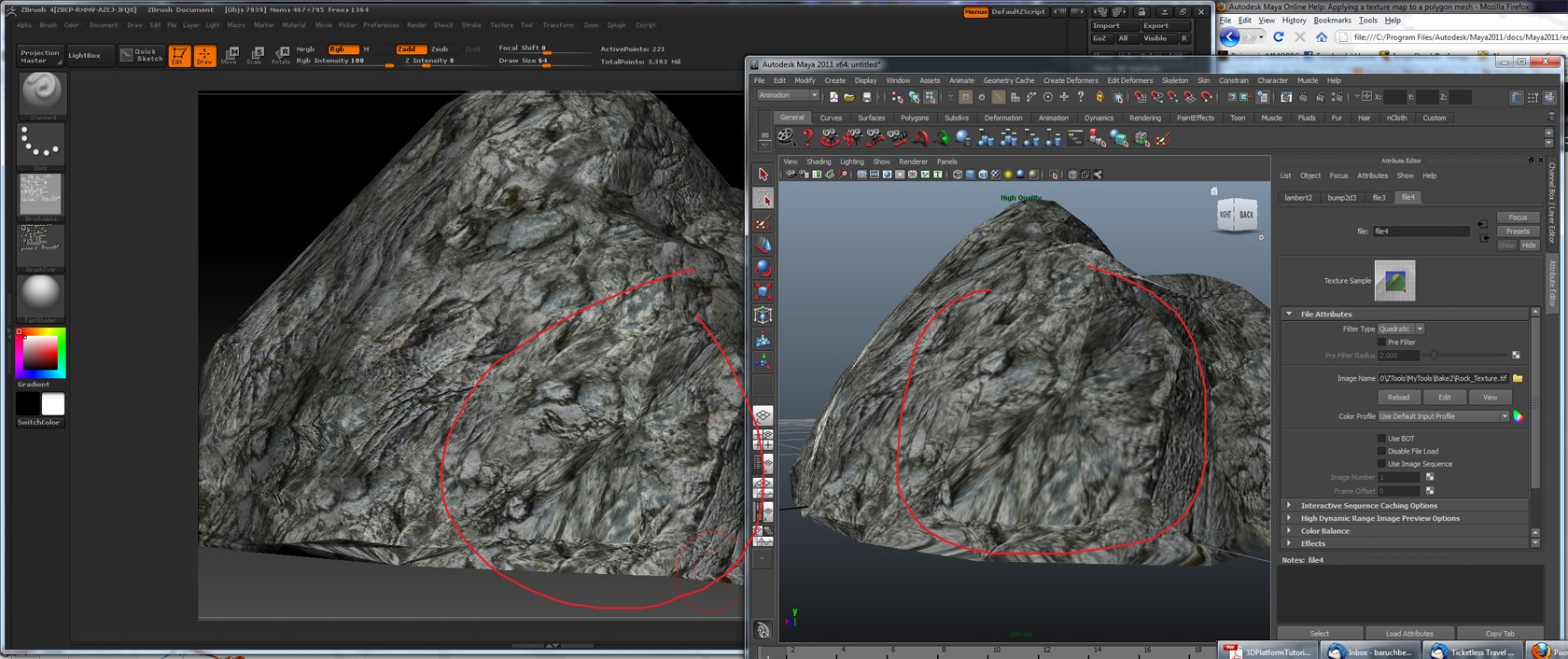
Task: Adjust the Draw Size slider in ZBrush
Action: 545,62
